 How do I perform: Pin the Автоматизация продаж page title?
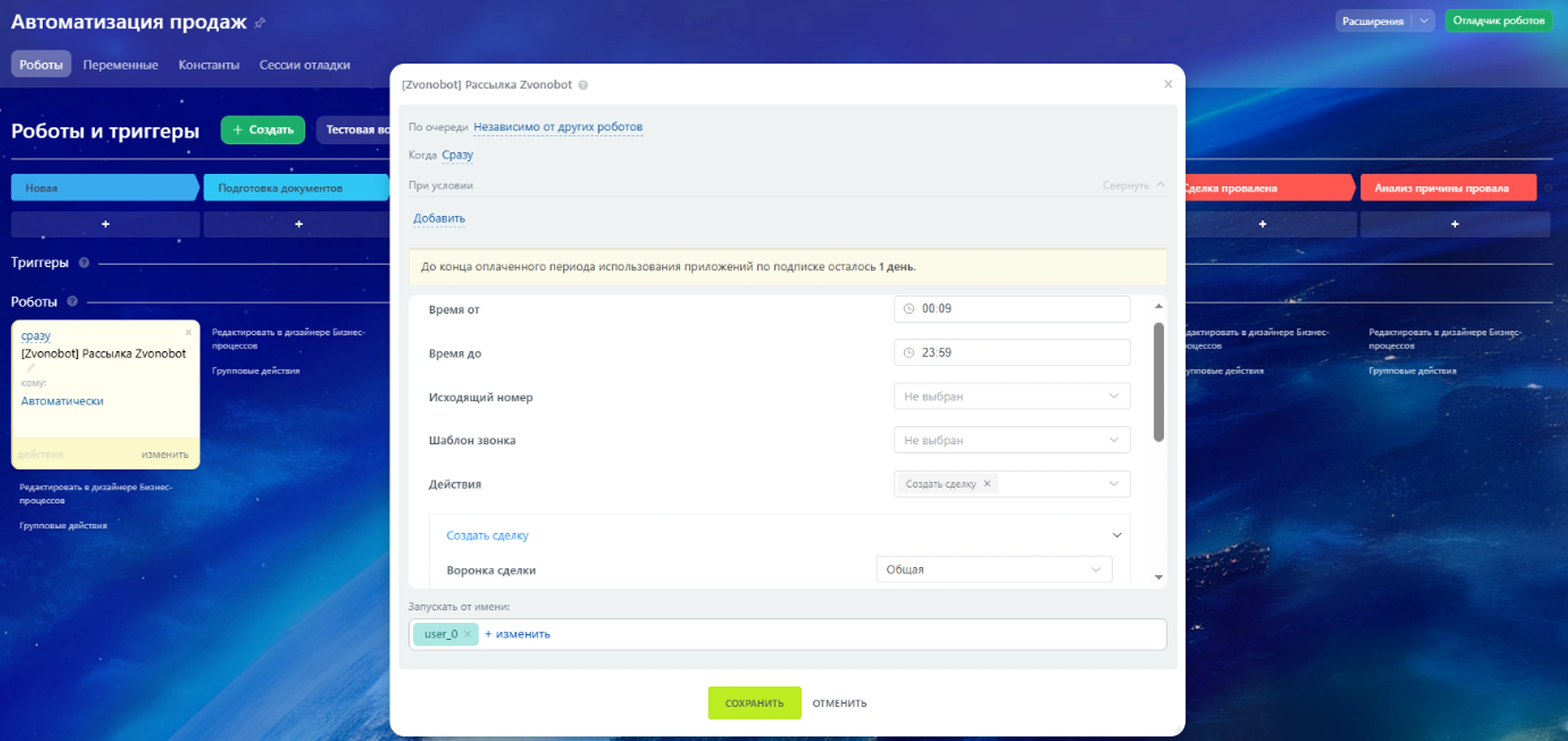(x=260, y=22)
